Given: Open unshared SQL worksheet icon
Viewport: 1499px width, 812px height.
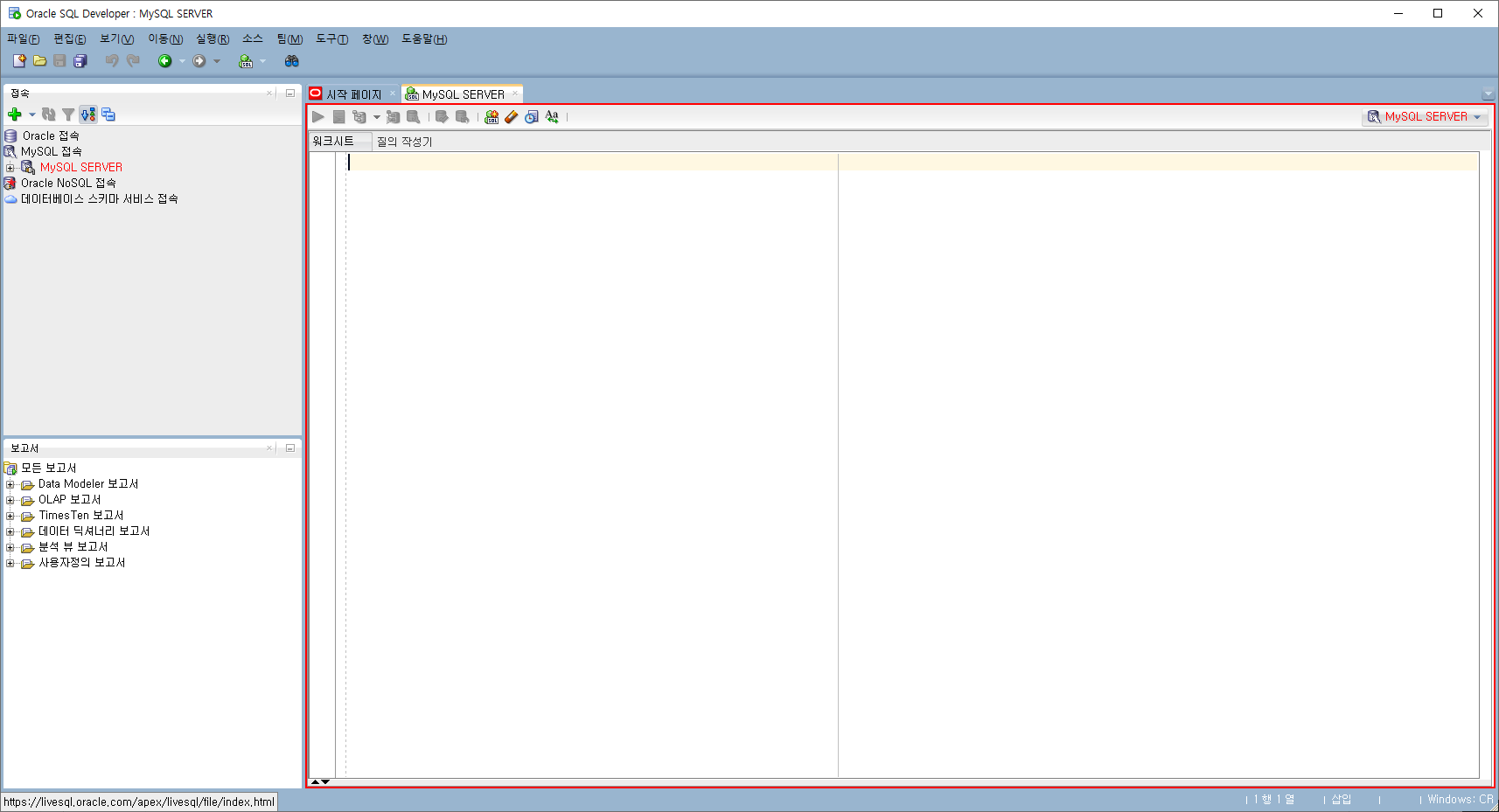Looking at the screenshot, I should (492, 116).
